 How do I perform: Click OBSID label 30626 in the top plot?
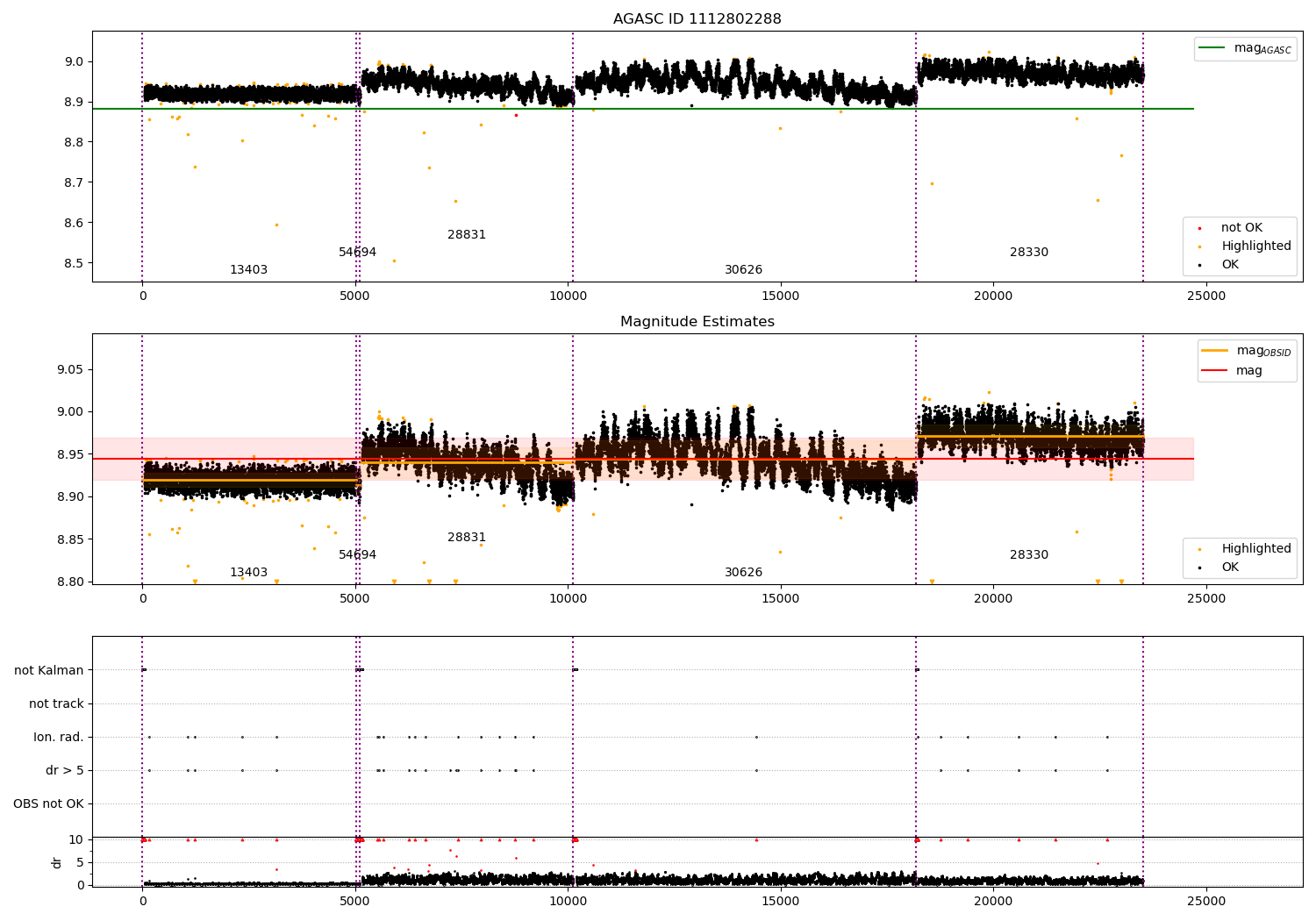pos(743,270)
